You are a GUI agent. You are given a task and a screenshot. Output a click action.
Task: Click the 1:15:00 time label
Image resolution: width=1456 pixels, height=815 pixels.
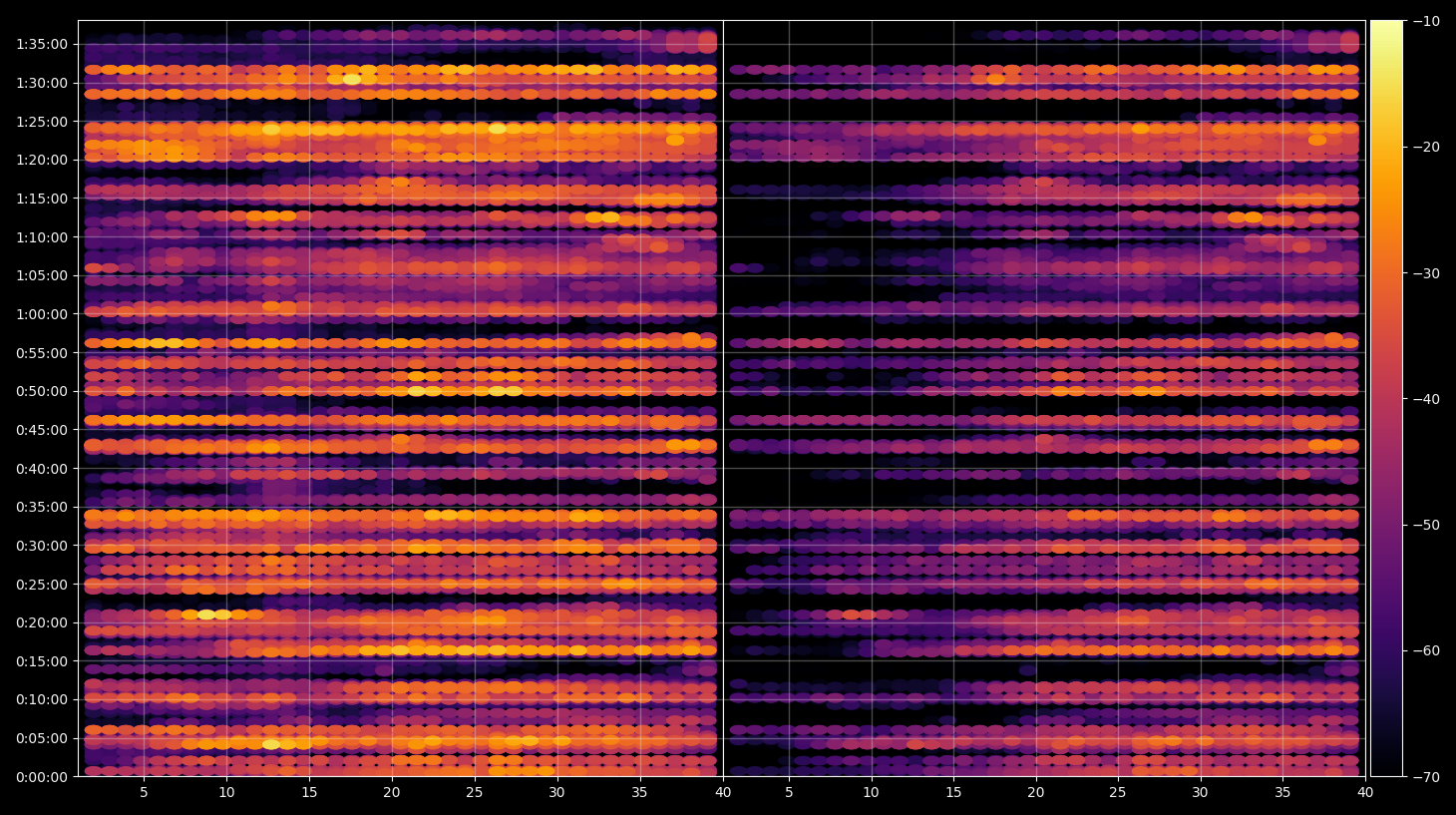(x=42, y=199)
